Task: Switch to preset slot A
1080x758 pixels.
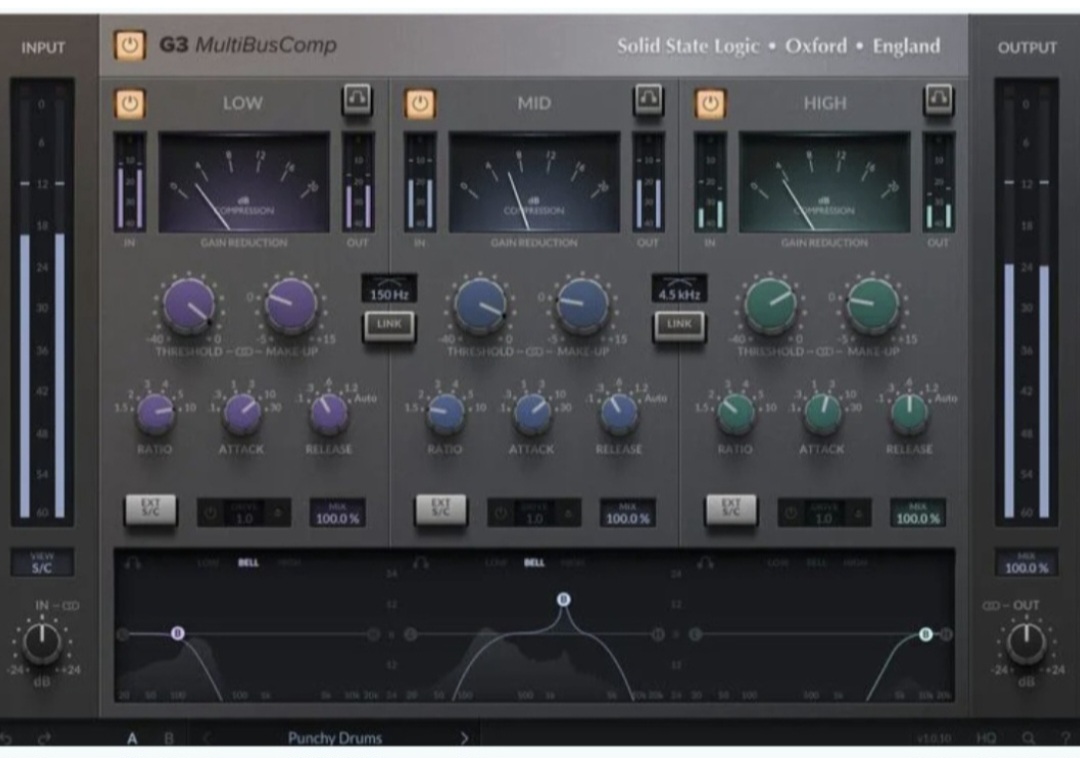Action: point(132,739)
